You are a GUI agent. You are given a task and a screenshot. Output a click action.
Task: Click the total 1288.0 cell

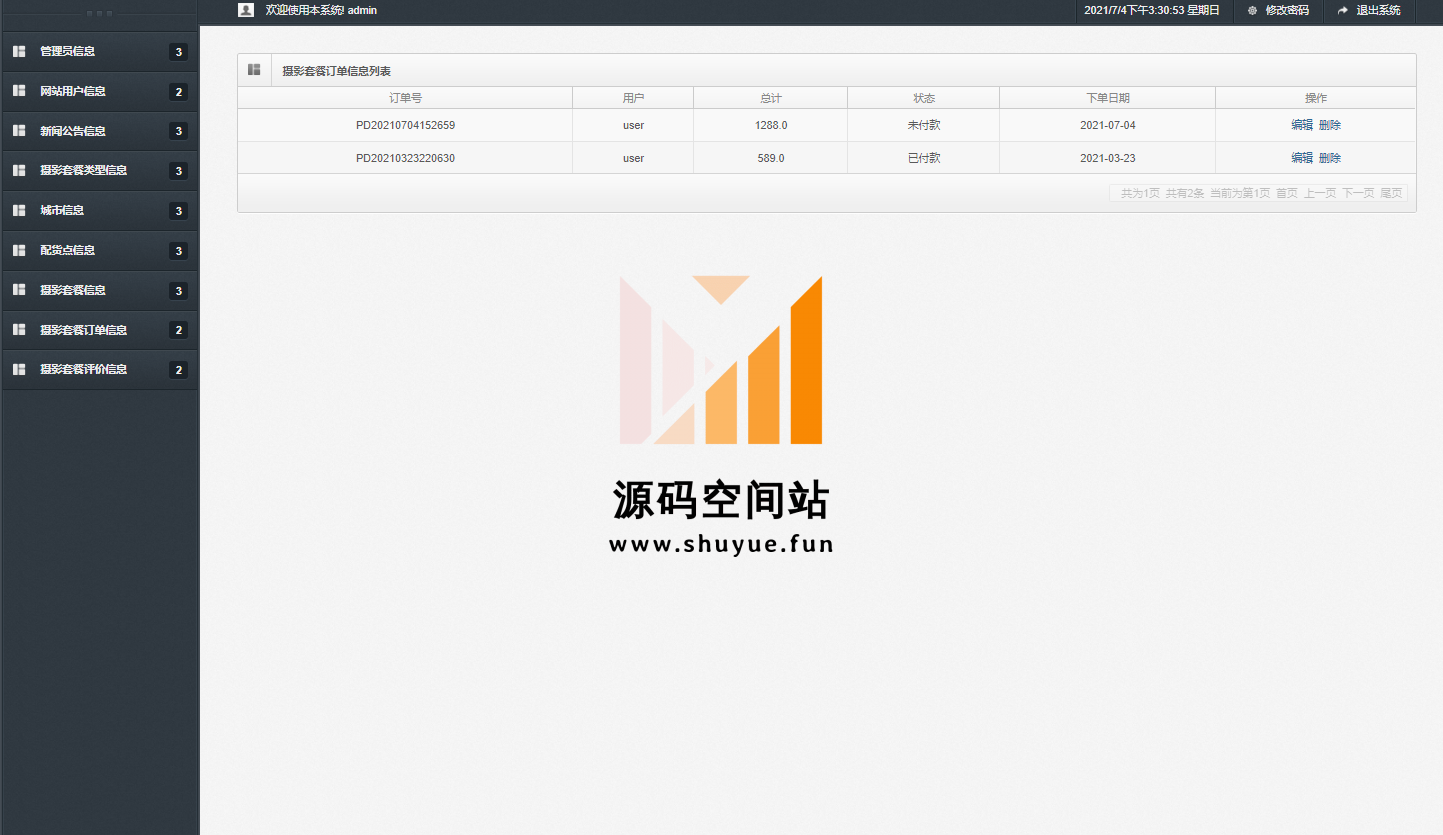click(770, 125)
